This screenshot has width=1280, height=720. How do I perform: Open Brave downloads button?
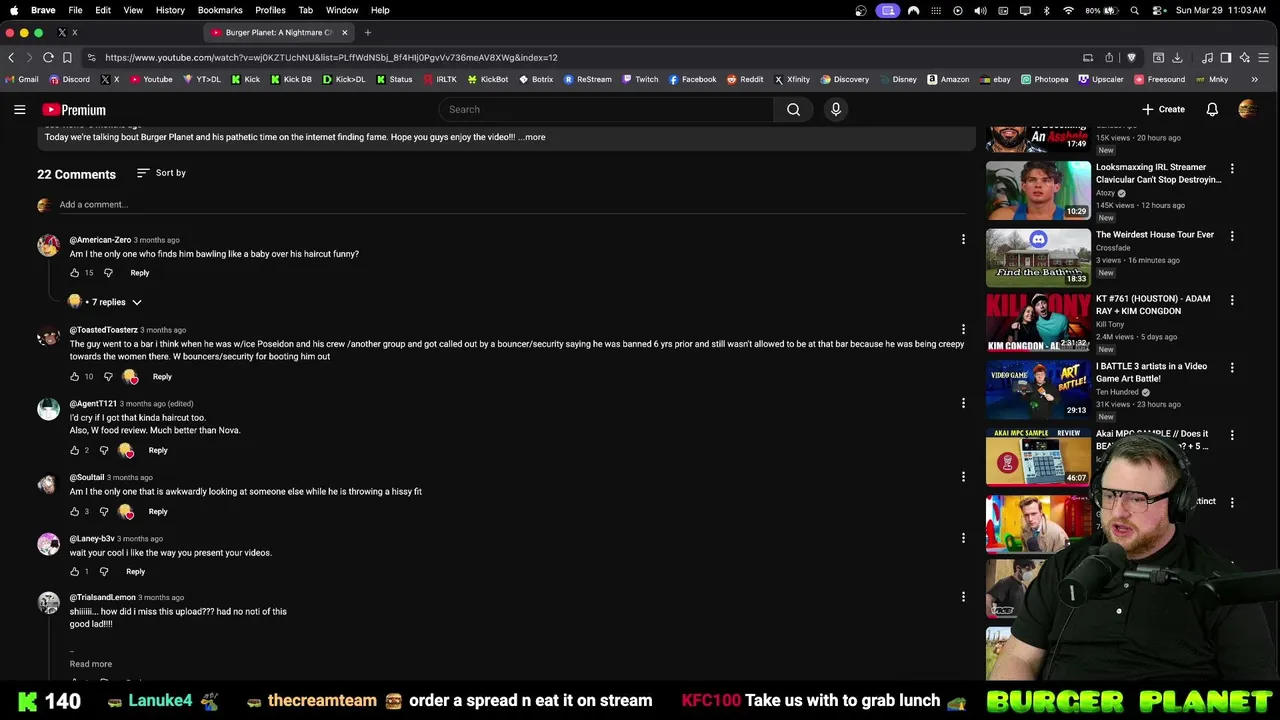(1177, 58)
